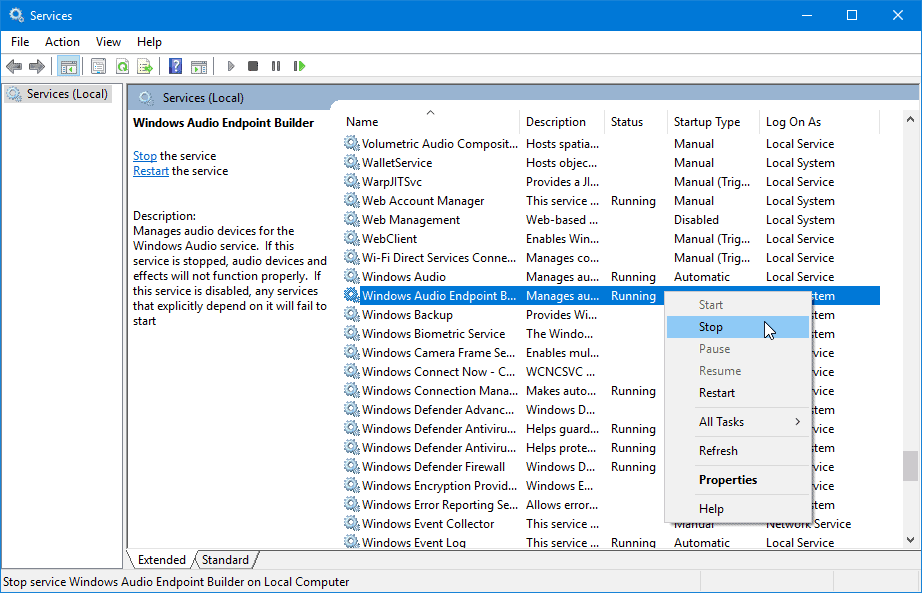
Task: Click the gear icon beside Windows Biometric Service
Action: click(352, 334)
